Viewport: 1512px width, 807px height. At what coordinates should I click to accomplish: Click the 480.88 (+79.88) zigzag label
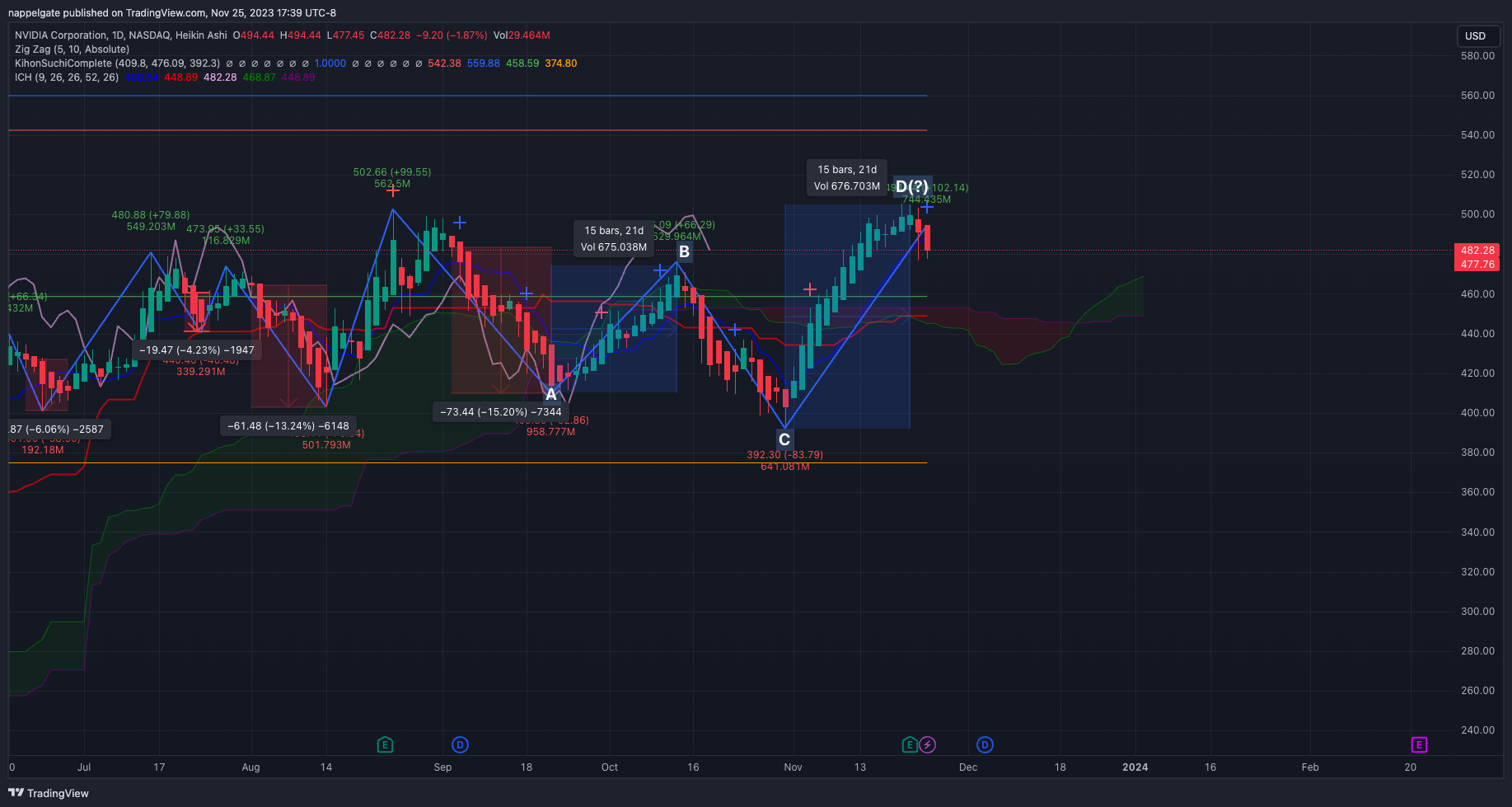[151, 215]
